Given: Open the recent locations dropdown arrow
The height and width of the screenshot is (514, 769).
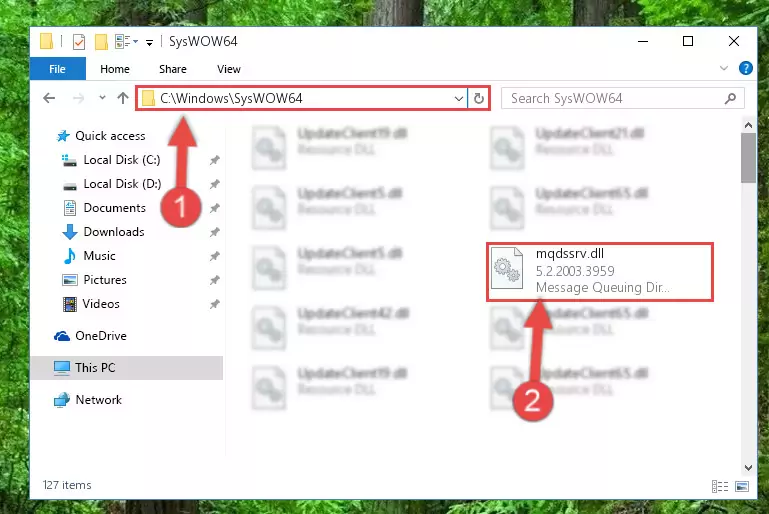Looking at the screenshot, I should [102, 98].
